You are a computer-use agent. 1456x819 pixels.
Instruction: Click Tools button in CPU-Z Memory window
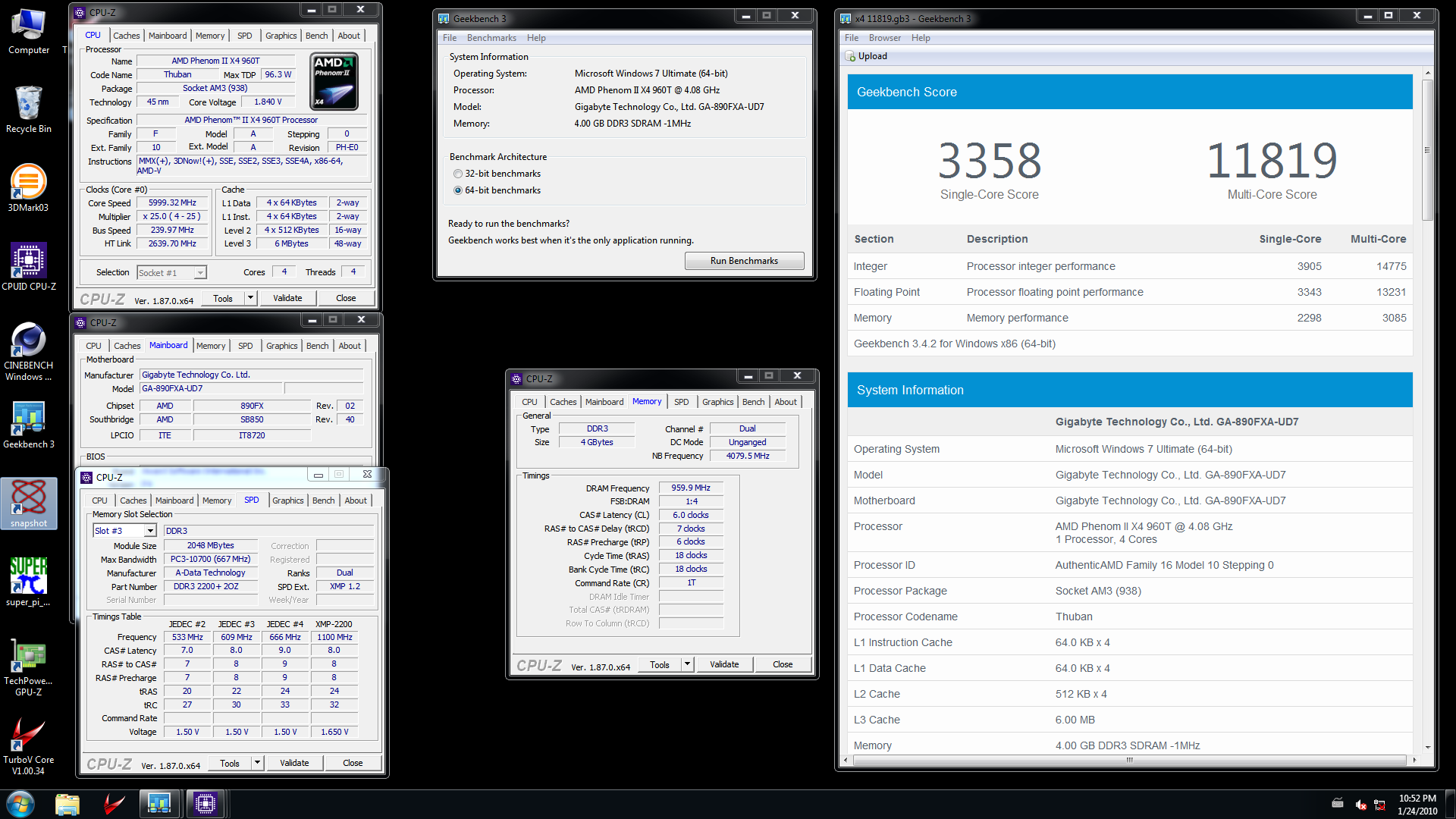[x=660, y=664]
